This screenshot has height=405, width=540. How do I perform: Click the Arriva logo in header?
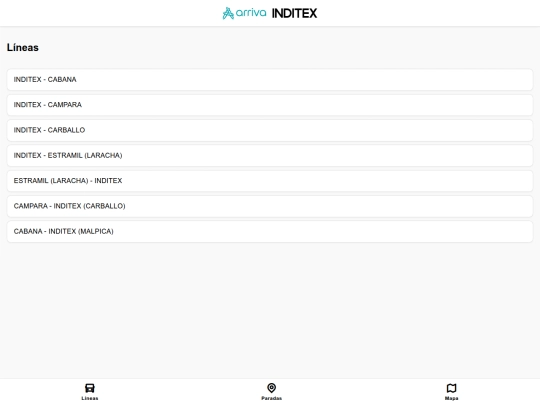[244, 13]
